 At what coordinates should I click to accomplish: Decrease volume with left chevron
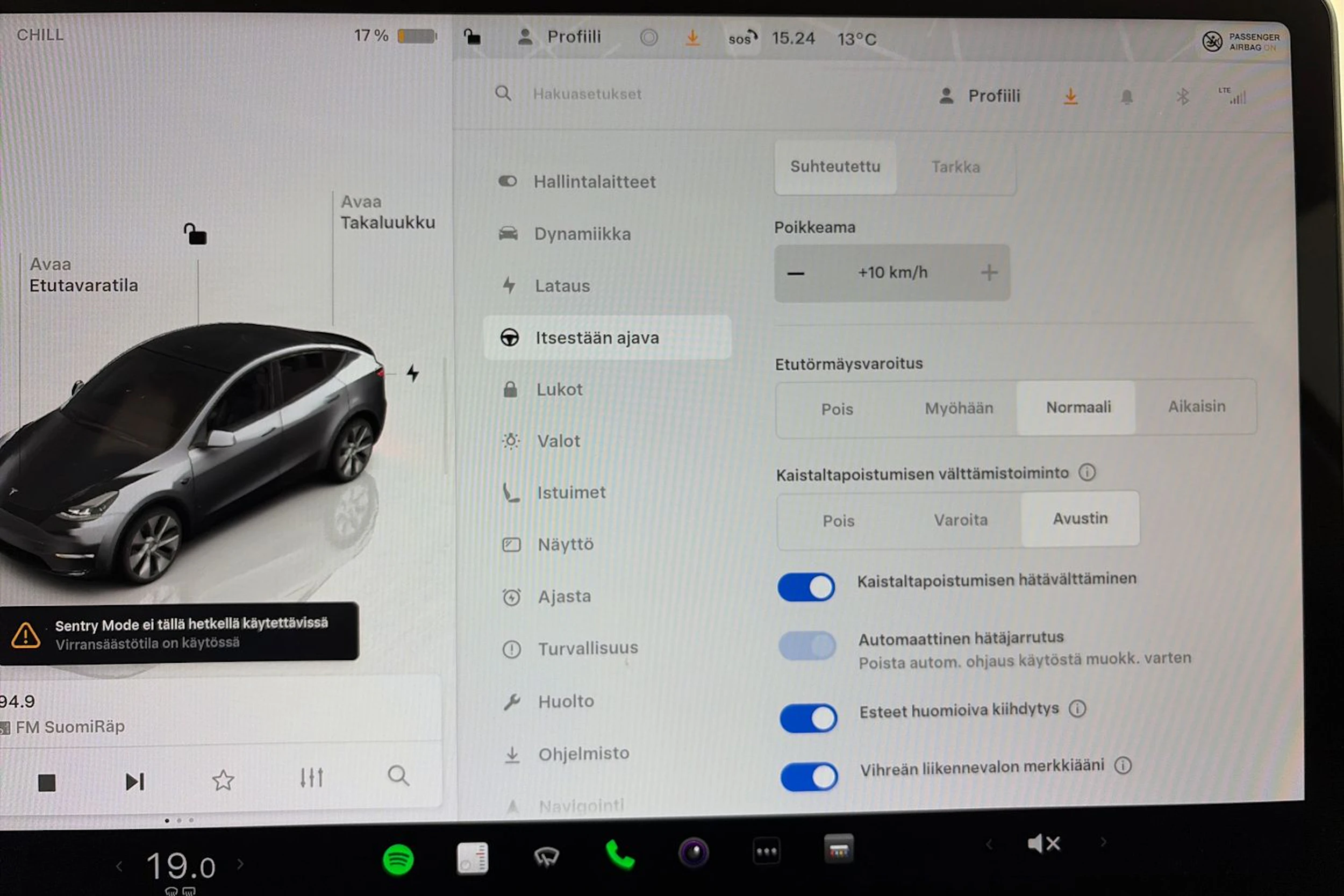[989, 844]
